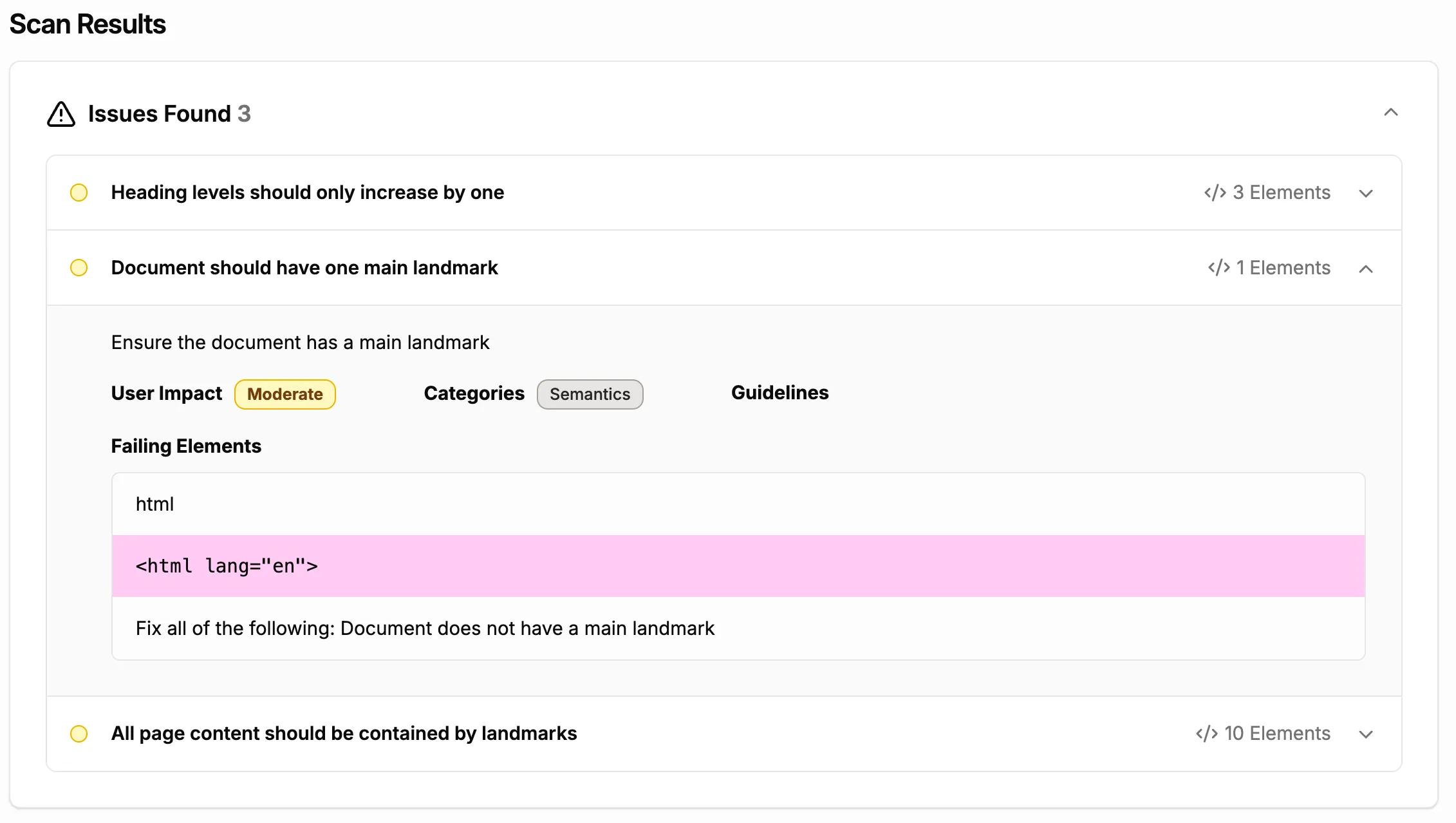1456x823 pixels.
Task: Click Document should have one main landmark title
Action: 304,268
